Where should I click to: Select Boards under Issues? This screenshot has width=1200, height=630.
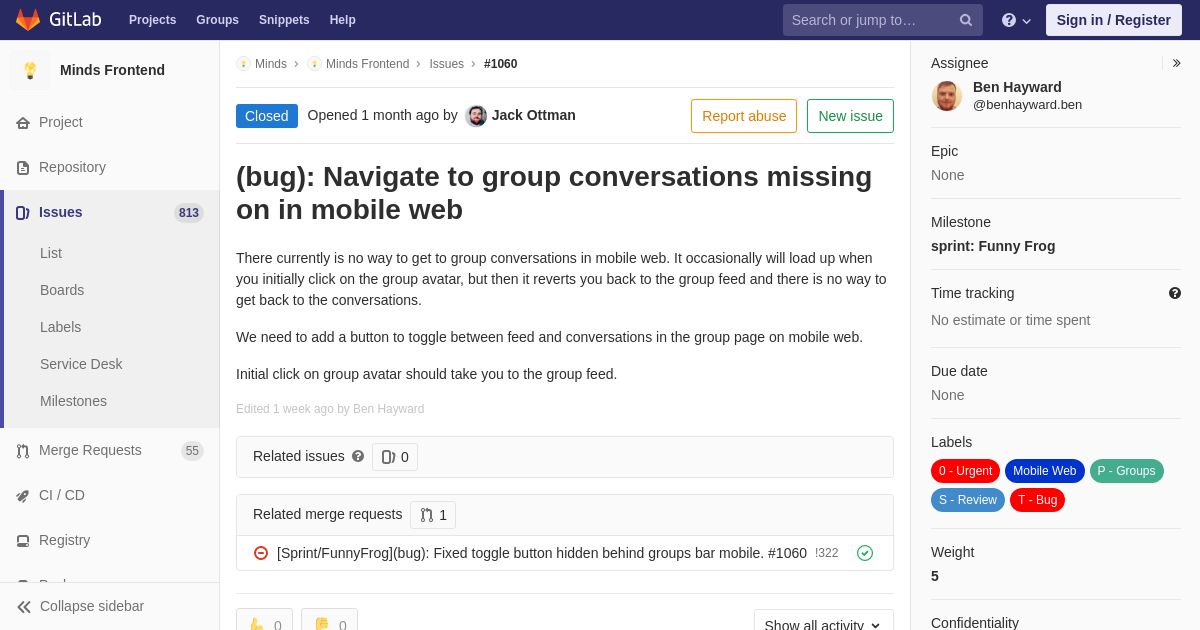coord(62,290)
